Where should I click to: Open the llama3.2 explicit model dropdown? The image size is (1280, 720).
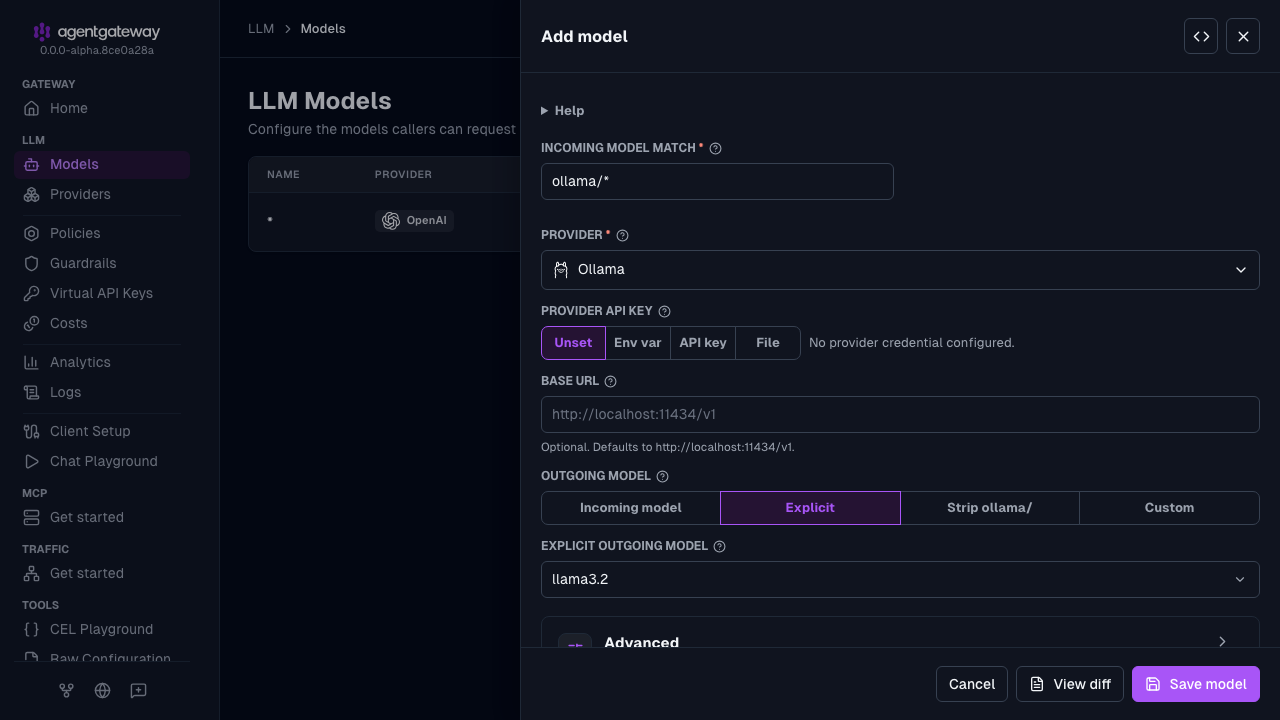click(x=900, y=579)
